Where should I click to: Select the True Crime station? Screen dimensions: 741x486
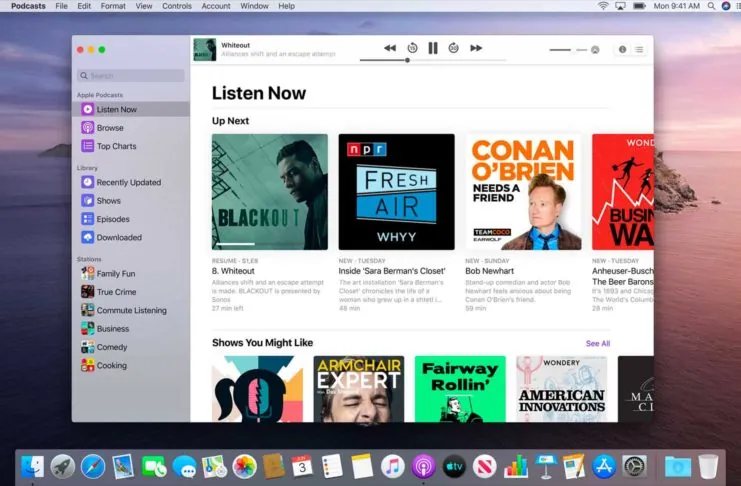coord(131,292)
